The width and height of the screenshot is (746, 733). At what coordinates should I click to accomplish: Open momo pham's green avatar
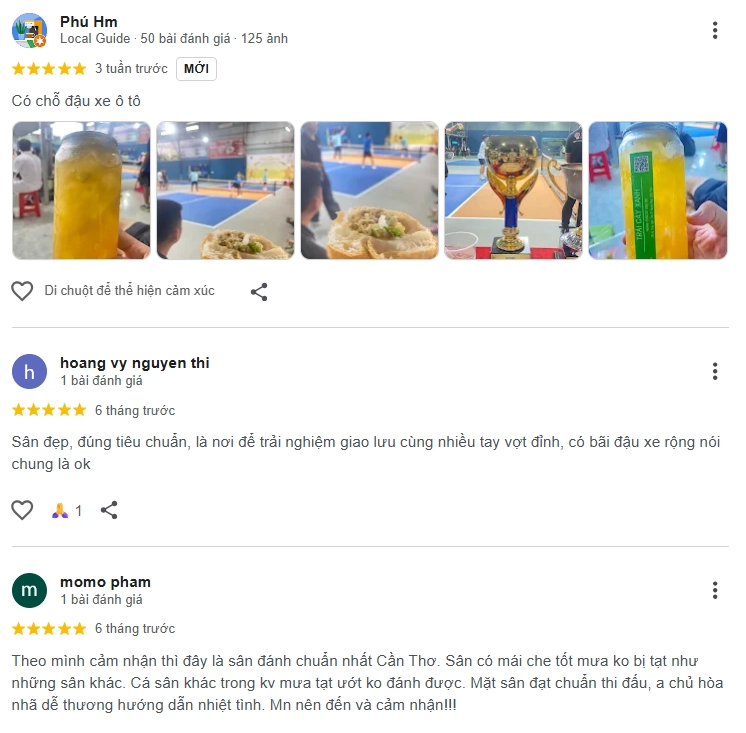click(x=29, y=590)
